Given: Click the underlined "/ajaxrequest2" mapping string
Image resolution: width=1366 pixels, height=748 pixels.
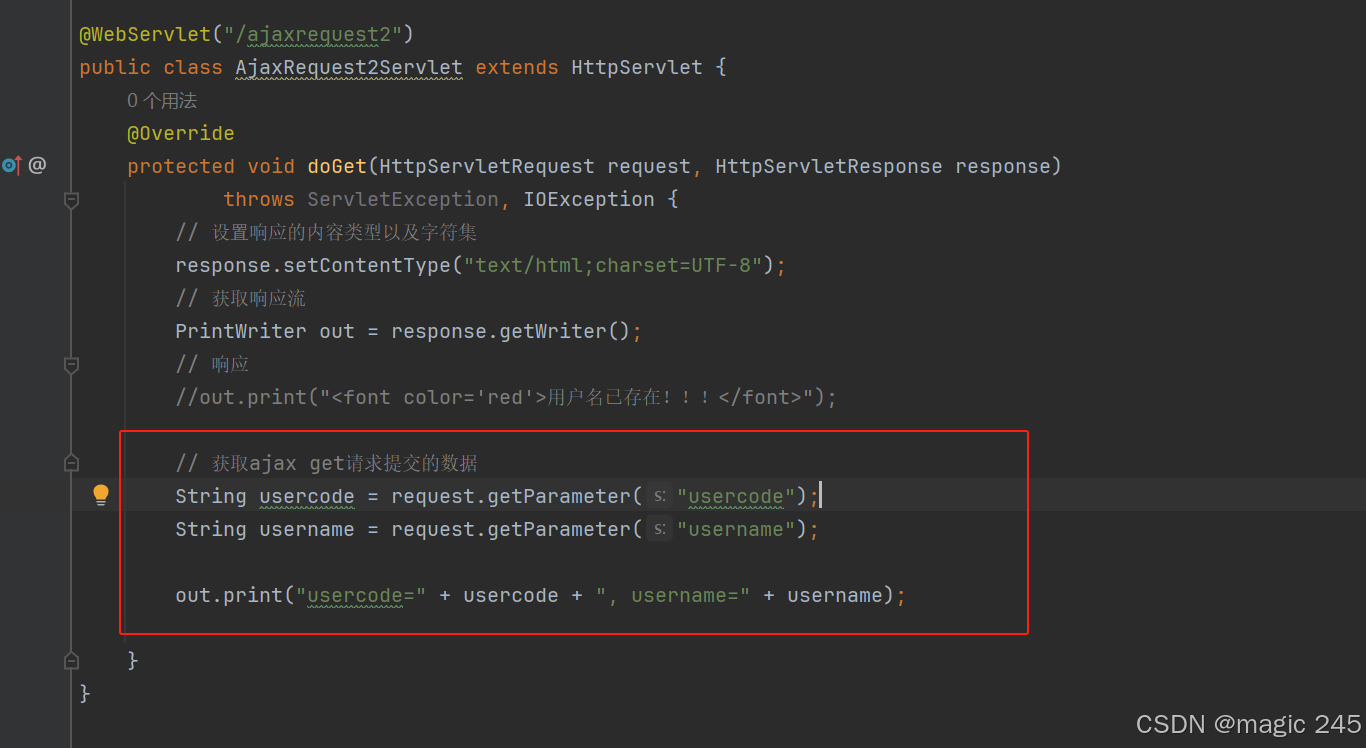Looking at the screenshot, I should [313, 33].
